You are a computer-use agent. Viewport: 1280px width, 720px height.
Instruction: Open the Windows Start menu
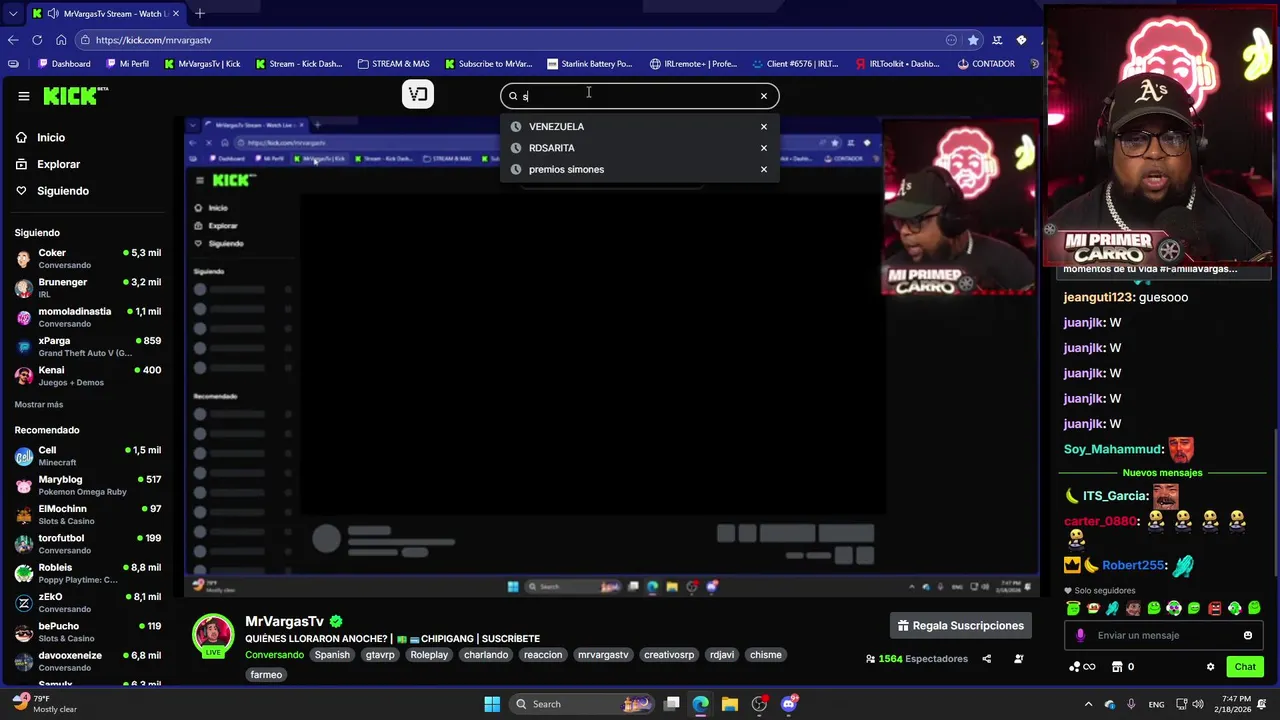point(492,704)
